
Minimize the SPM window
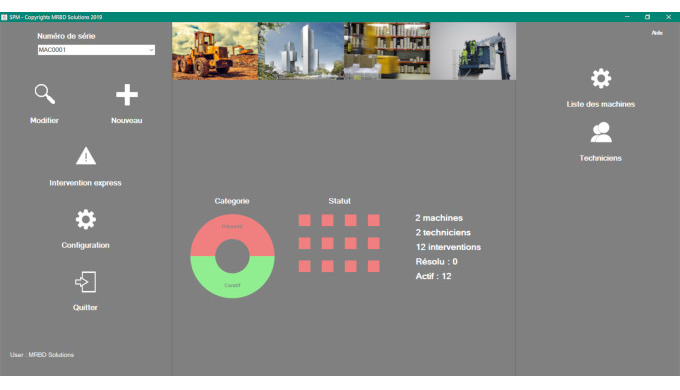(627, 17)
